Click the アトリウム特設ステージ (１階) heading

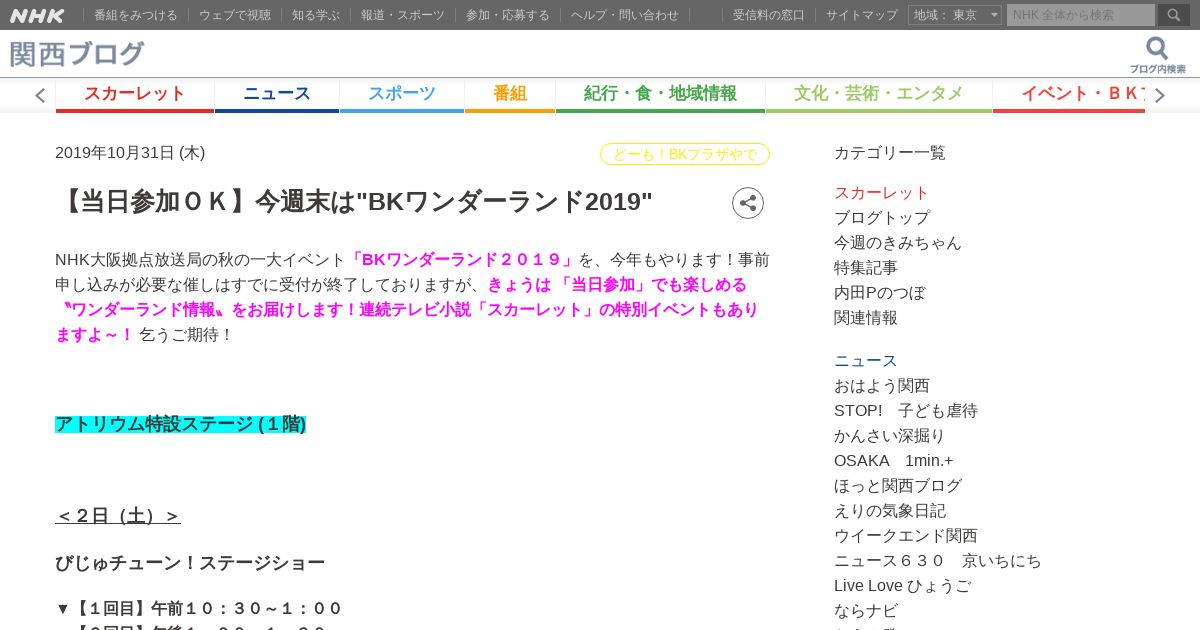coord(181,424)
